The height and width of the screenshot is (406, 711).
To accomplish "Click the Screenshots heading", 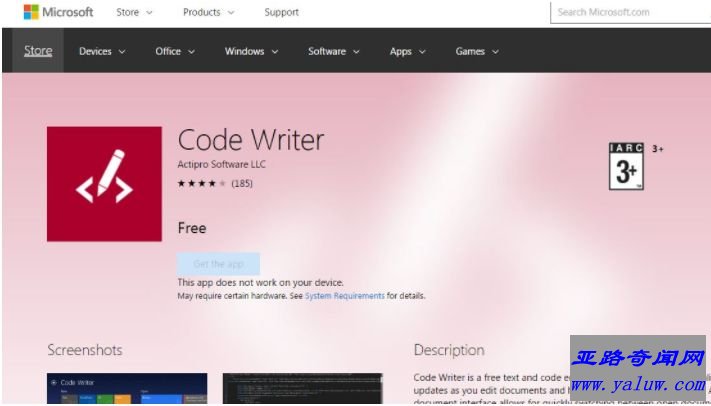I will tap(85, 350).
